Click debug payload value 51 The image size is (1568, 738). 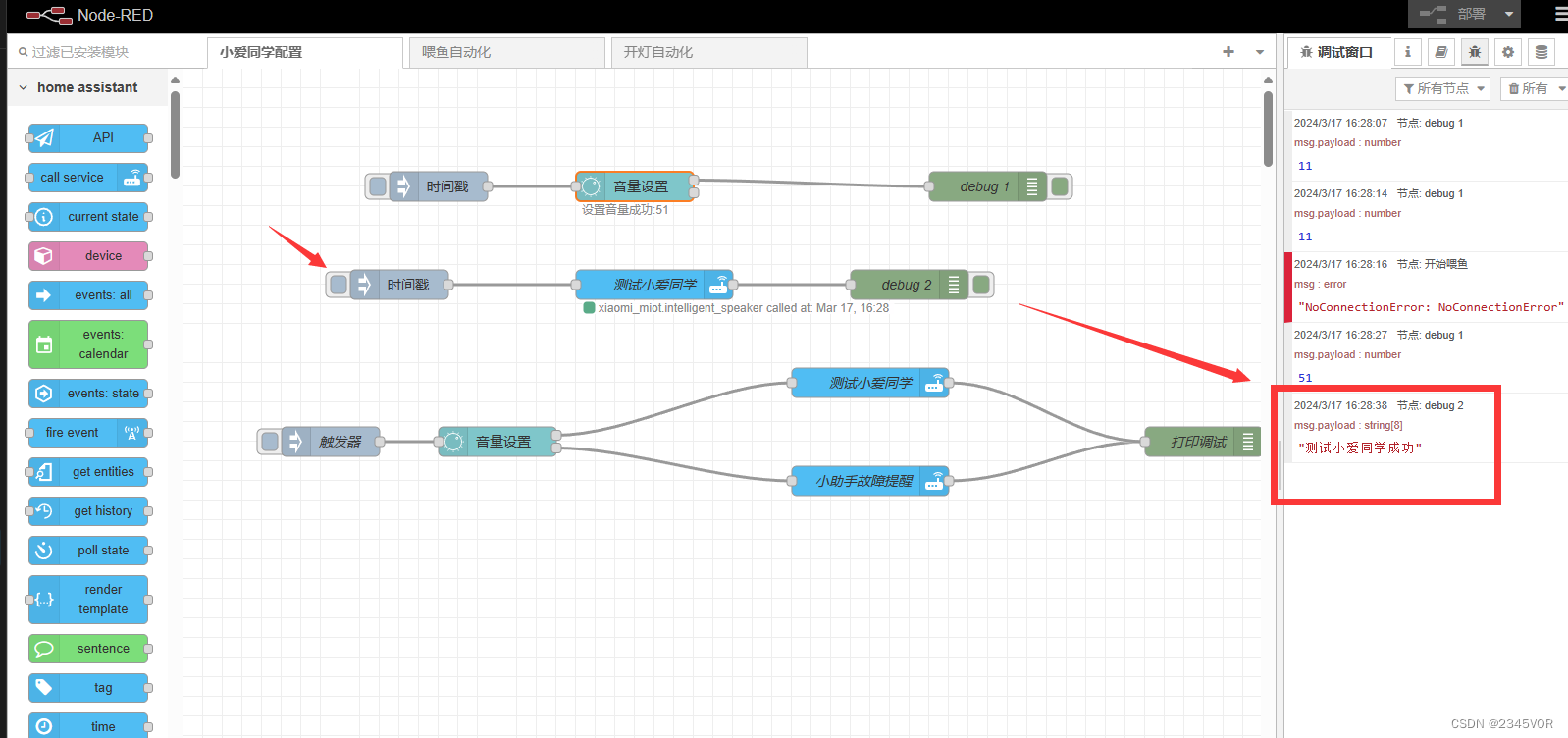point(1305,378)
